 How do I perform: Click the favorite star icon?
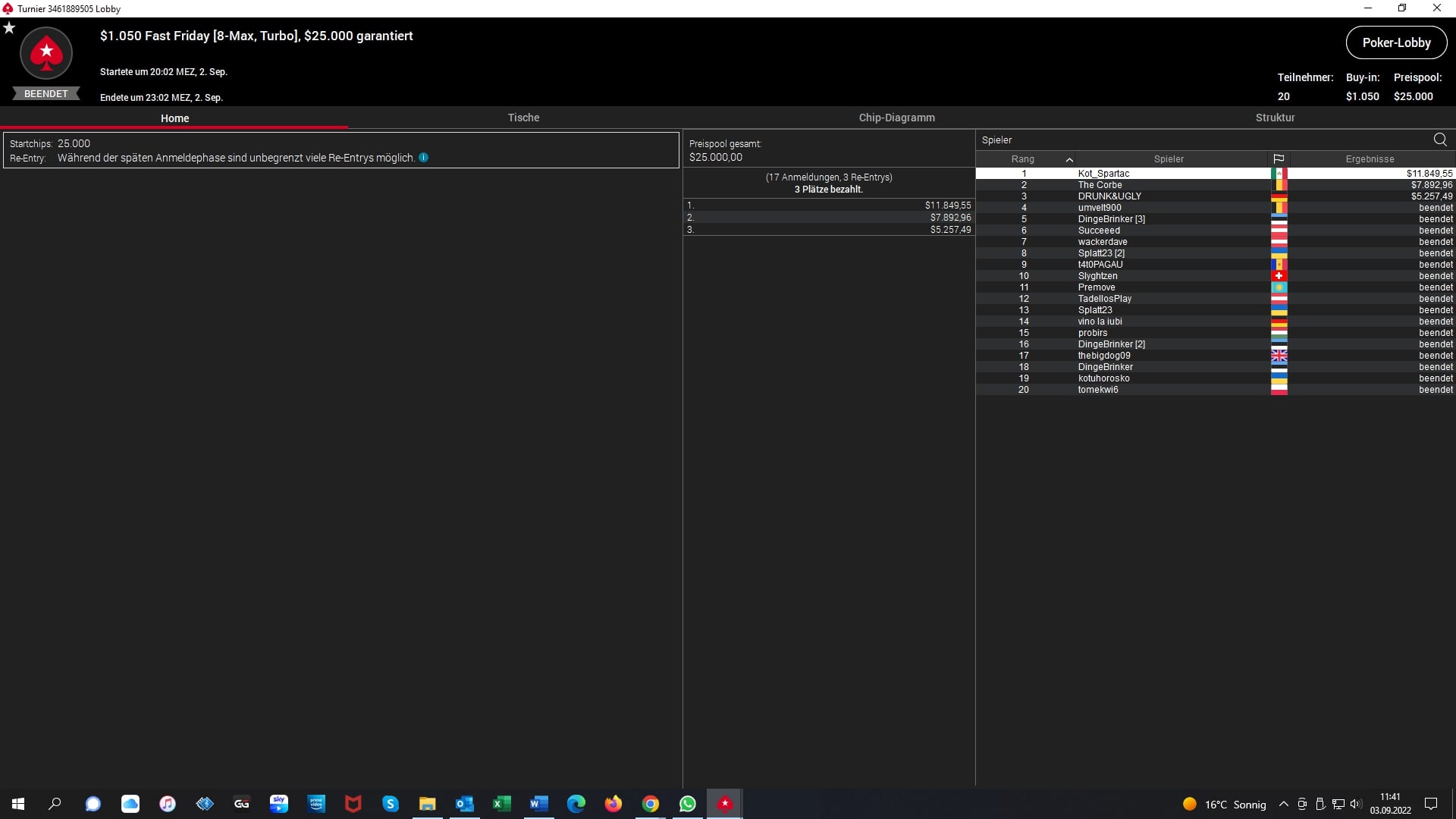(x=9, y=28)
